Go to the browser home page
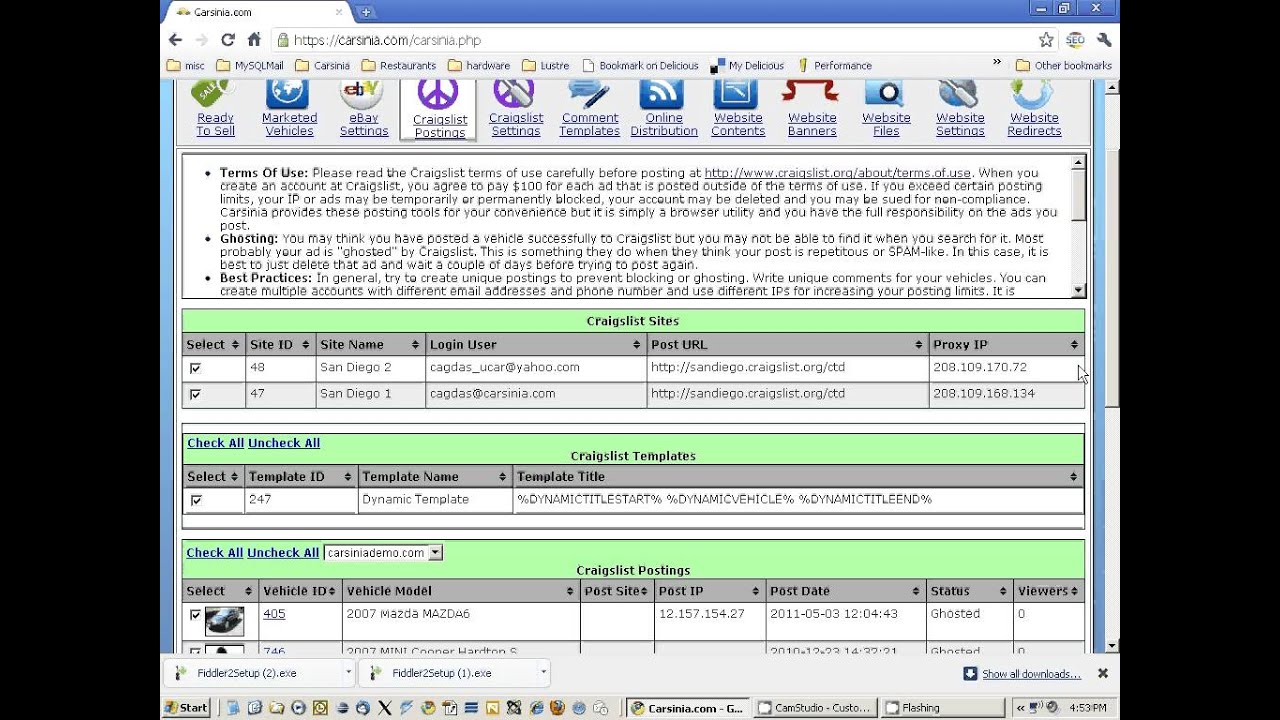 [x=254, y=40]
